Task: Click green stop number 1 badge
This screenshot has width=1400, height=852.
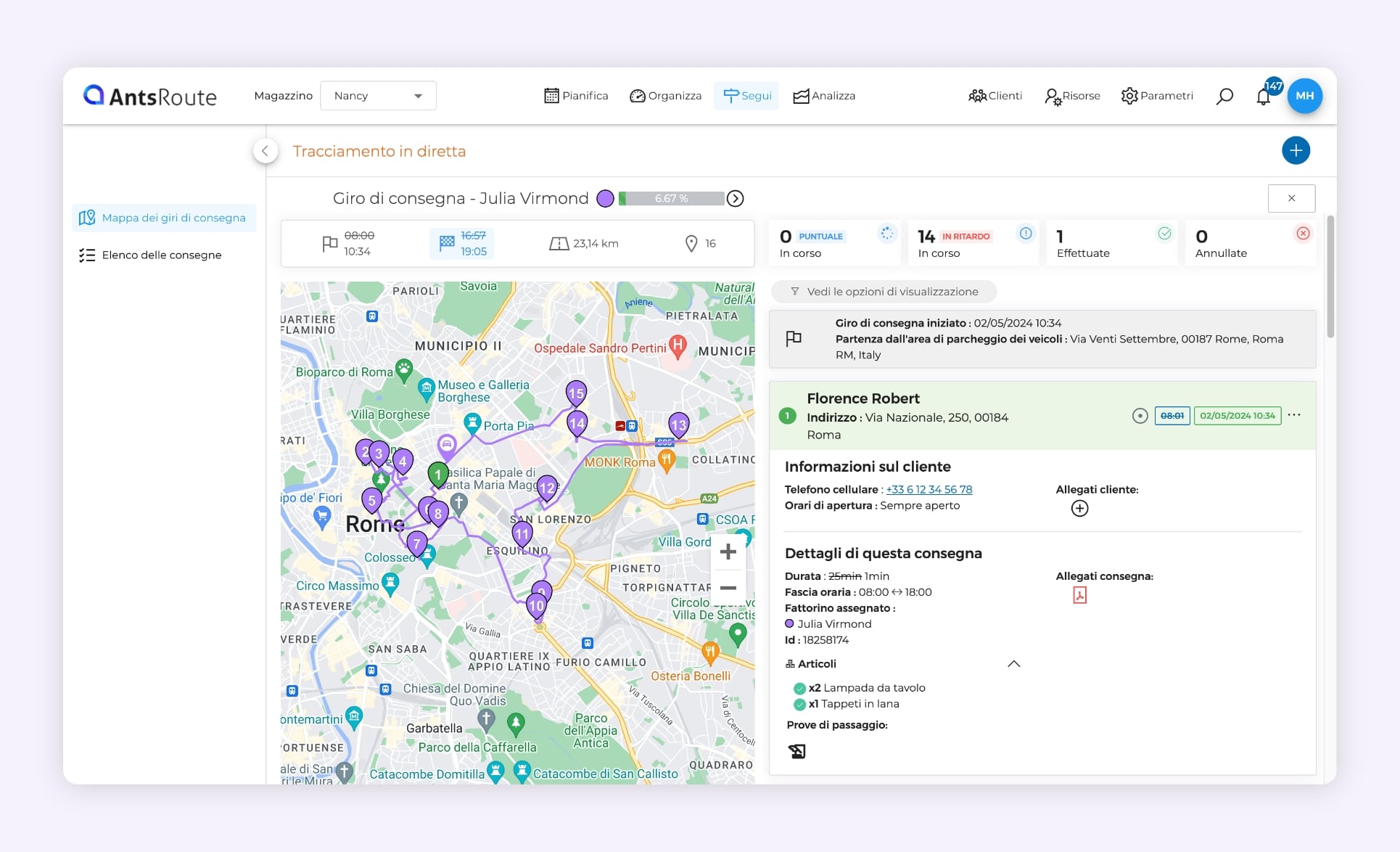Action: pyautogui.click(x=786, y=416)
